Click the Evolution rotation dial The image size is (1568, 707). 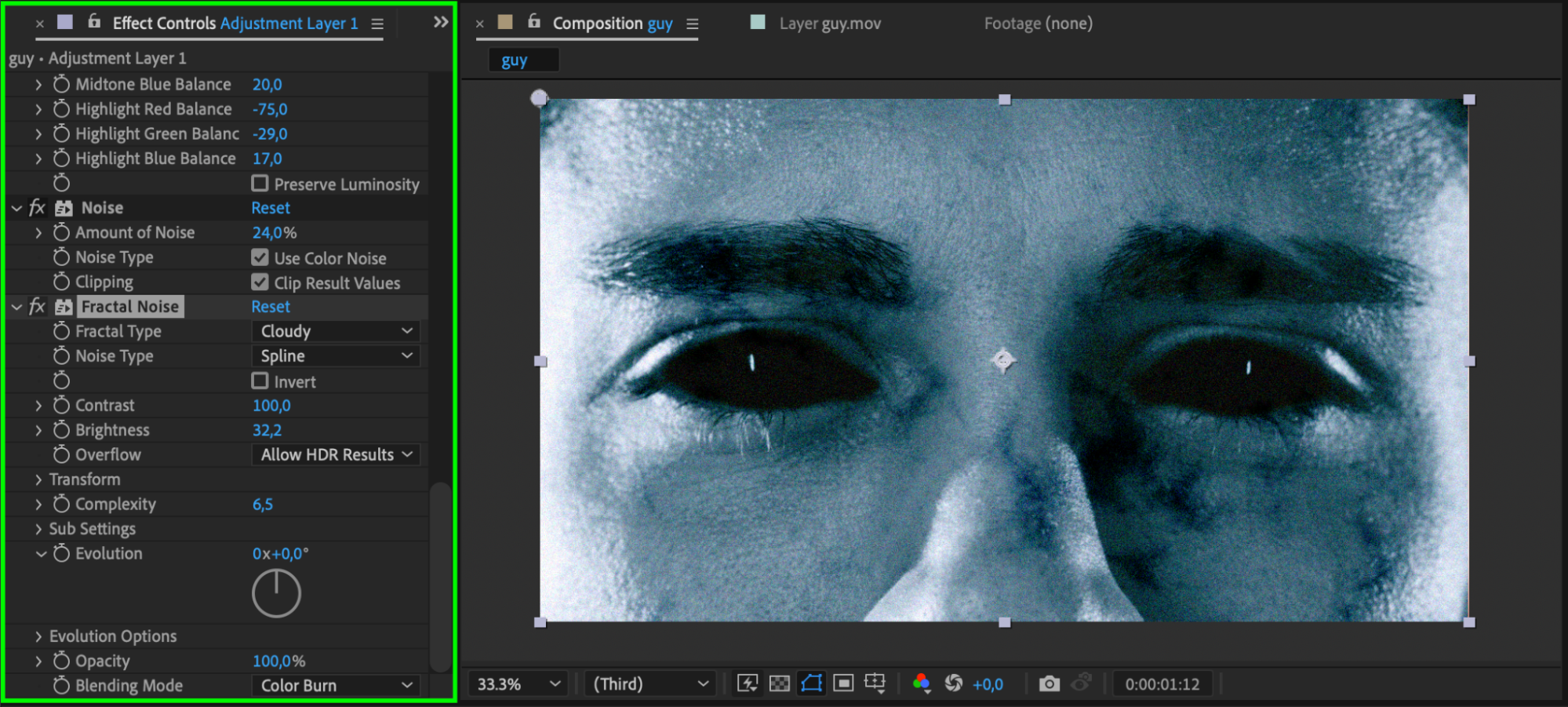276,593
